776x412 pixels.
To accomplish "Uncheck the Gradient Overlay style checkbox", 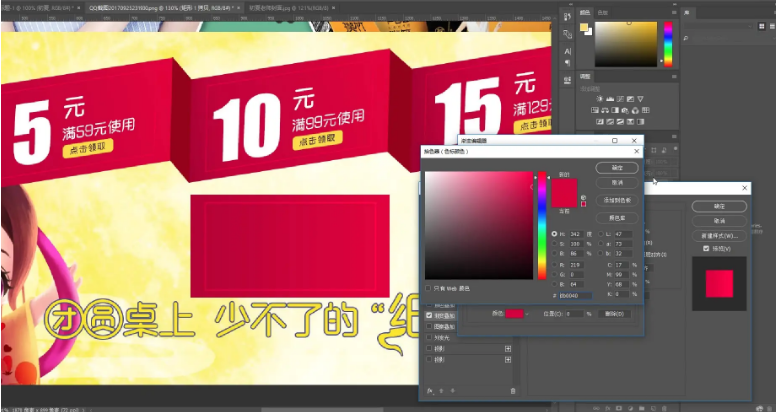I will (x=429, y=315).
